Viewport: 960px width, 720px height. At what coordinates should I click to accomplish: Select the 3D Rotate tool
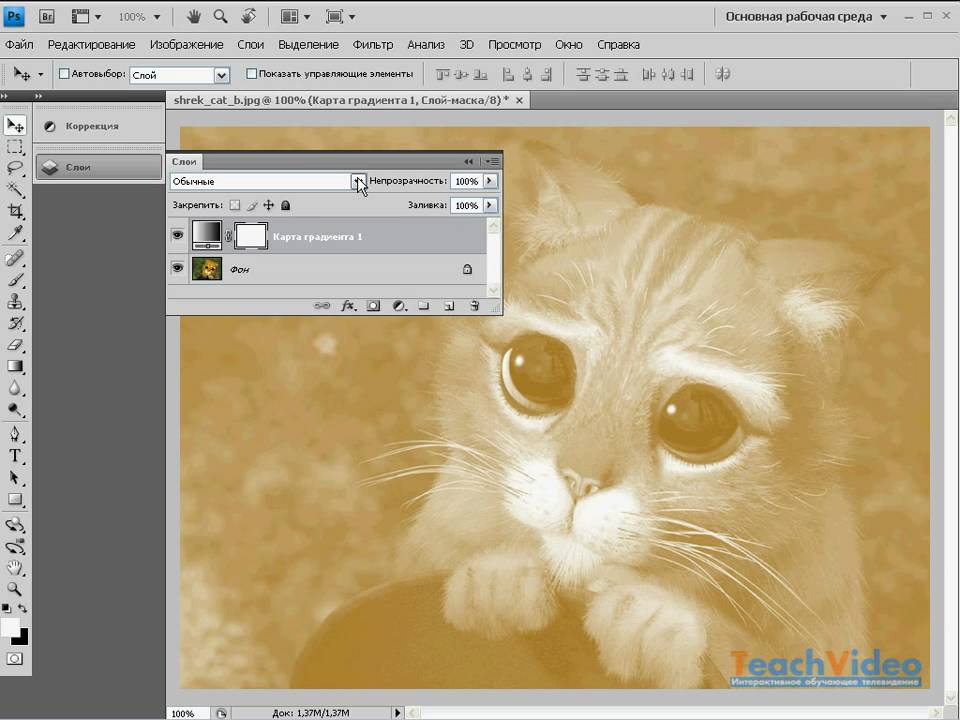tap(15, 525)
